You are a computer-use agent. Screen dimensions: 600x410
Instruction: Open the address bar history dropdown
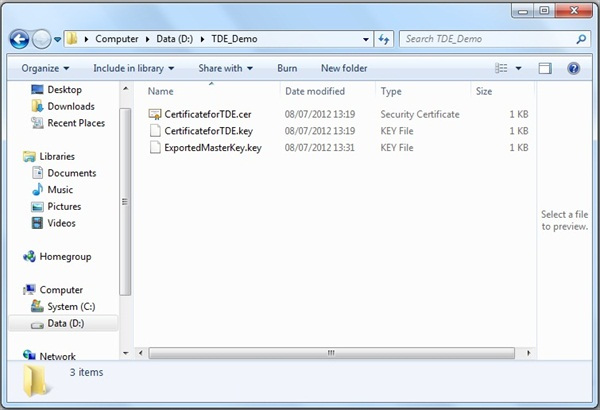tap(366, 39)
